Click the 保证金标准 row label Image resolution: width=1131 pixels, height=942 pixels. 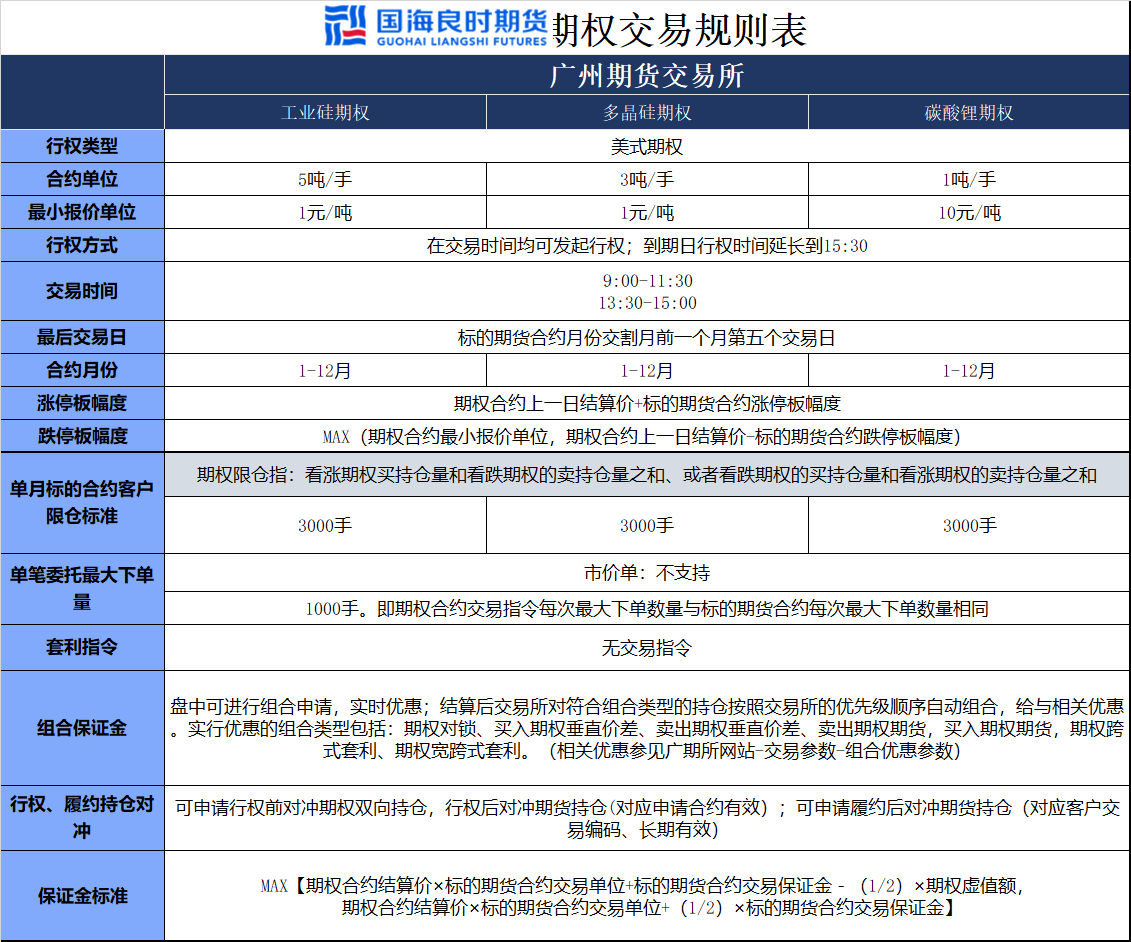tap(82, 896)
